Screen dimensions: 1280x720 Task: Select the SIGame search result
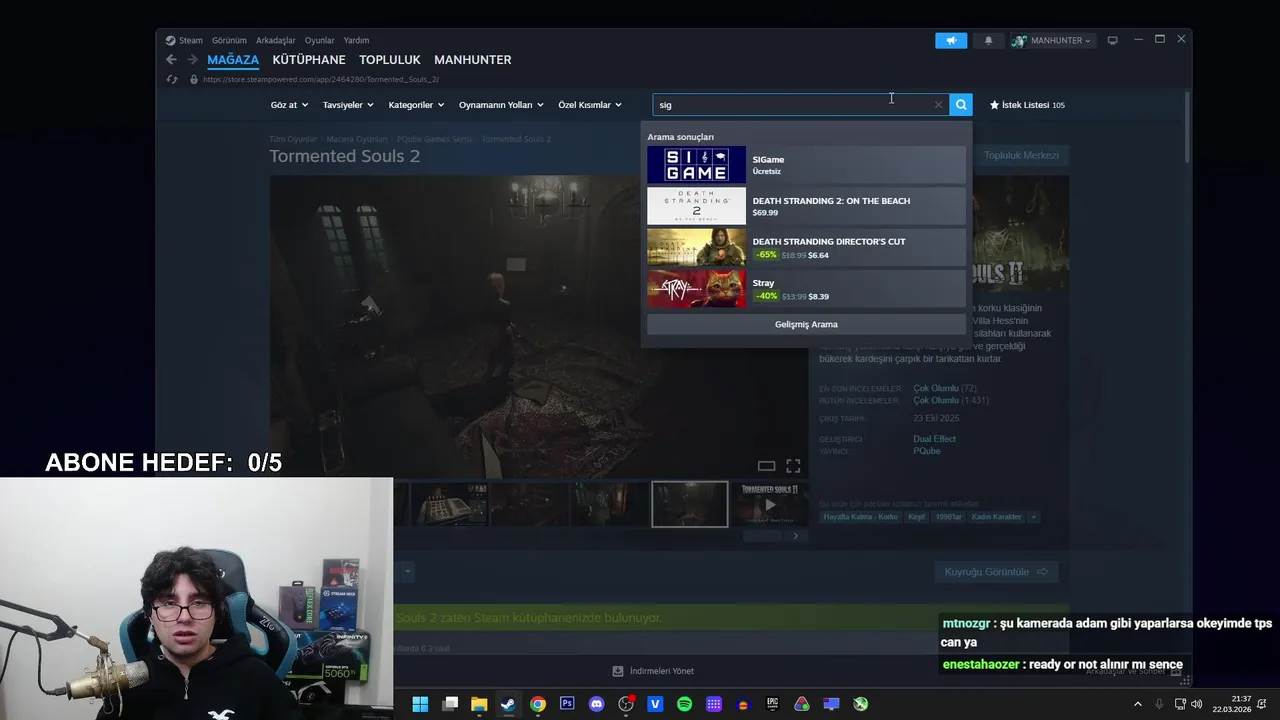pos(806,165)
